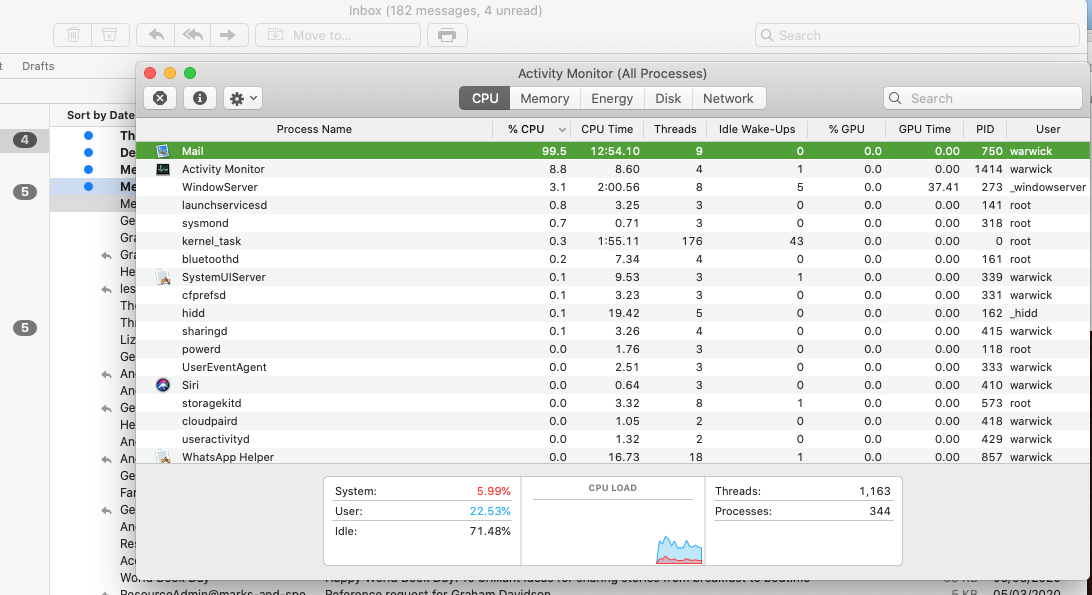Viewport: 1092px width, 595px height.
Task: Sort by the Threads column header
Action: pyautogui.click(x=675, y=130)
